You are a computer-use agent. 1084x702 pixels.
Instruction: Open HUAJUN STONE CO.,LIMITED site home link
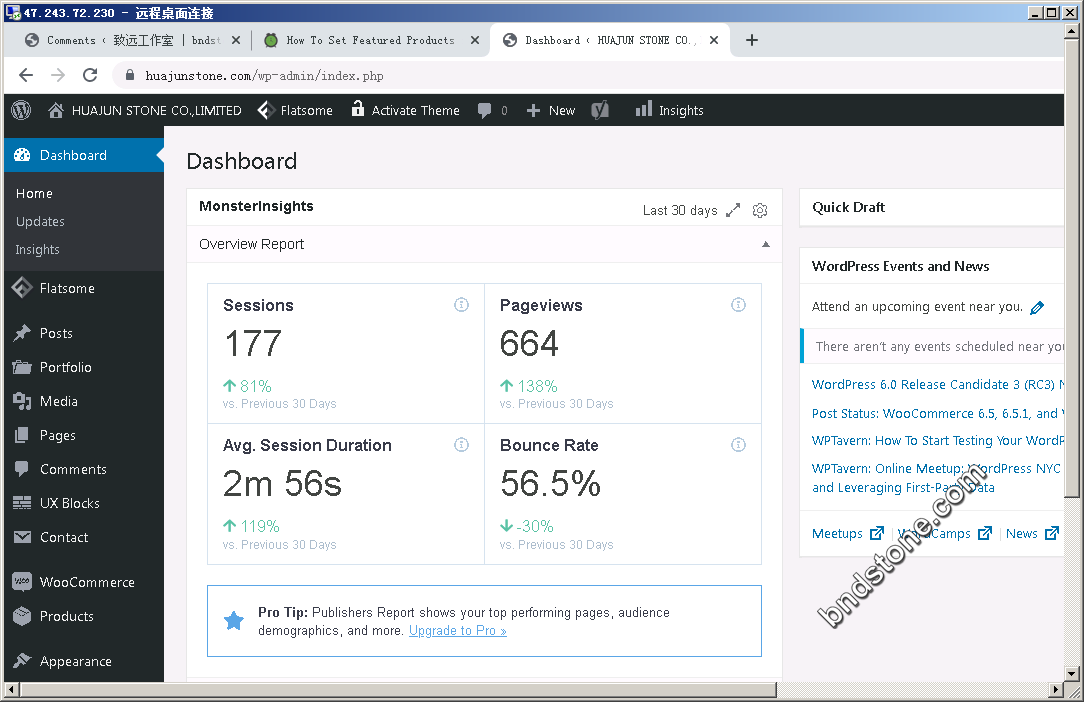click(144, 111)
